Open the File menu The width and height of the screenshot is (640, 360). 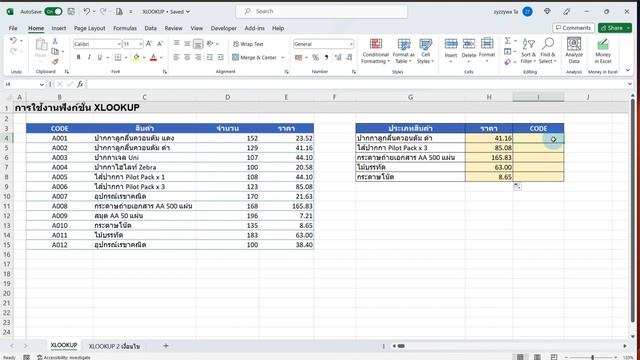pyautogui.click(x=13, y=28)
